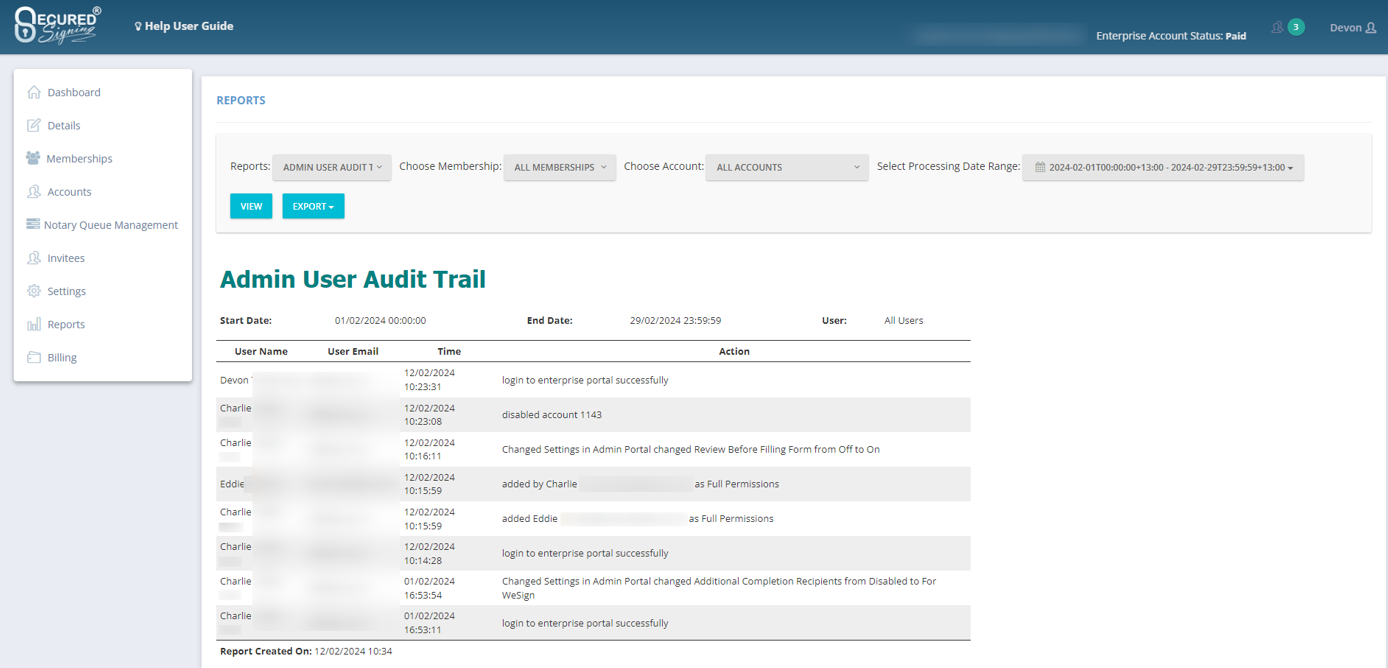The image size is (1388, 668).
Task: Open notifications badge showing 3
Action: click(x=1295, y=27)
